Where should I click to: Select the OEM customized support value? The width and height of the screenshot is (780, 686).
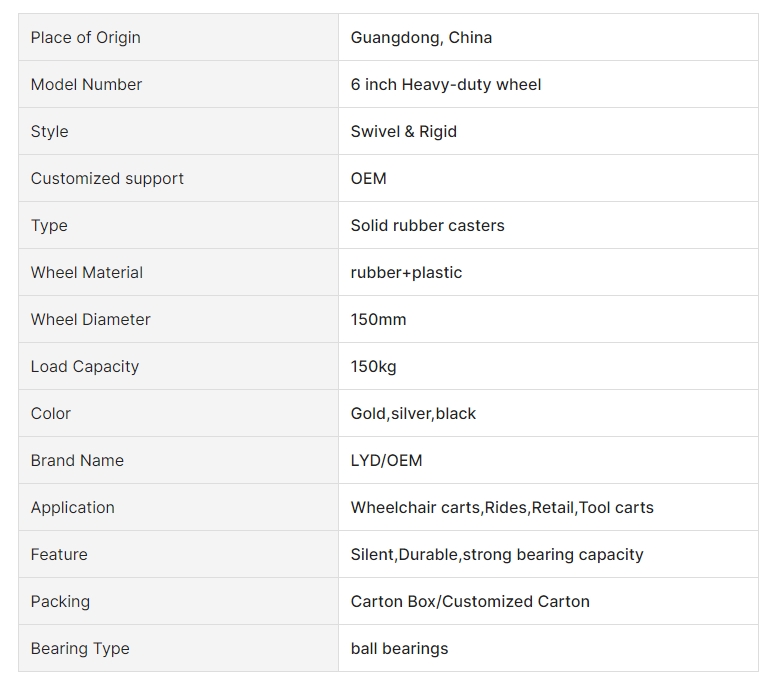click(x=369, y=179)
